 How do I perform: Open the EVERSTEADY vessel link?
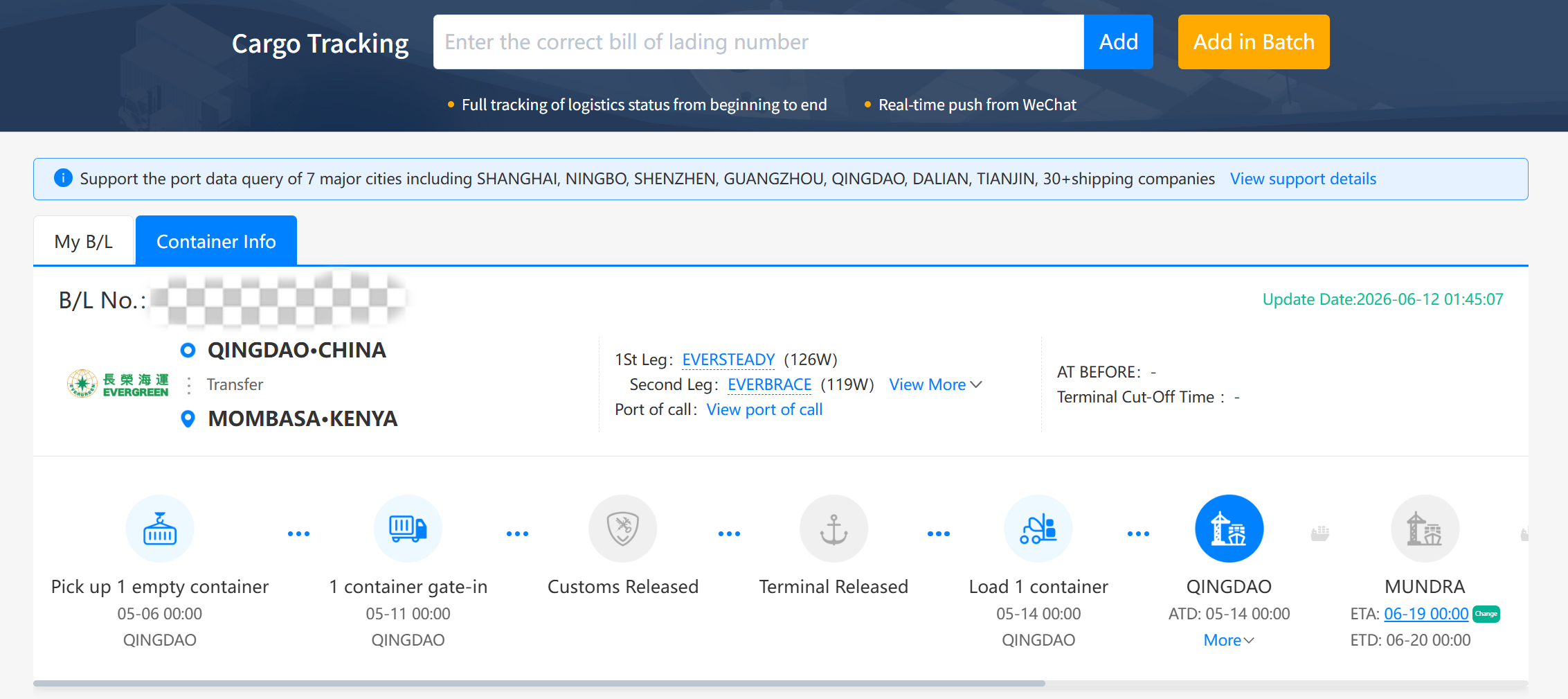click(728, 360)
